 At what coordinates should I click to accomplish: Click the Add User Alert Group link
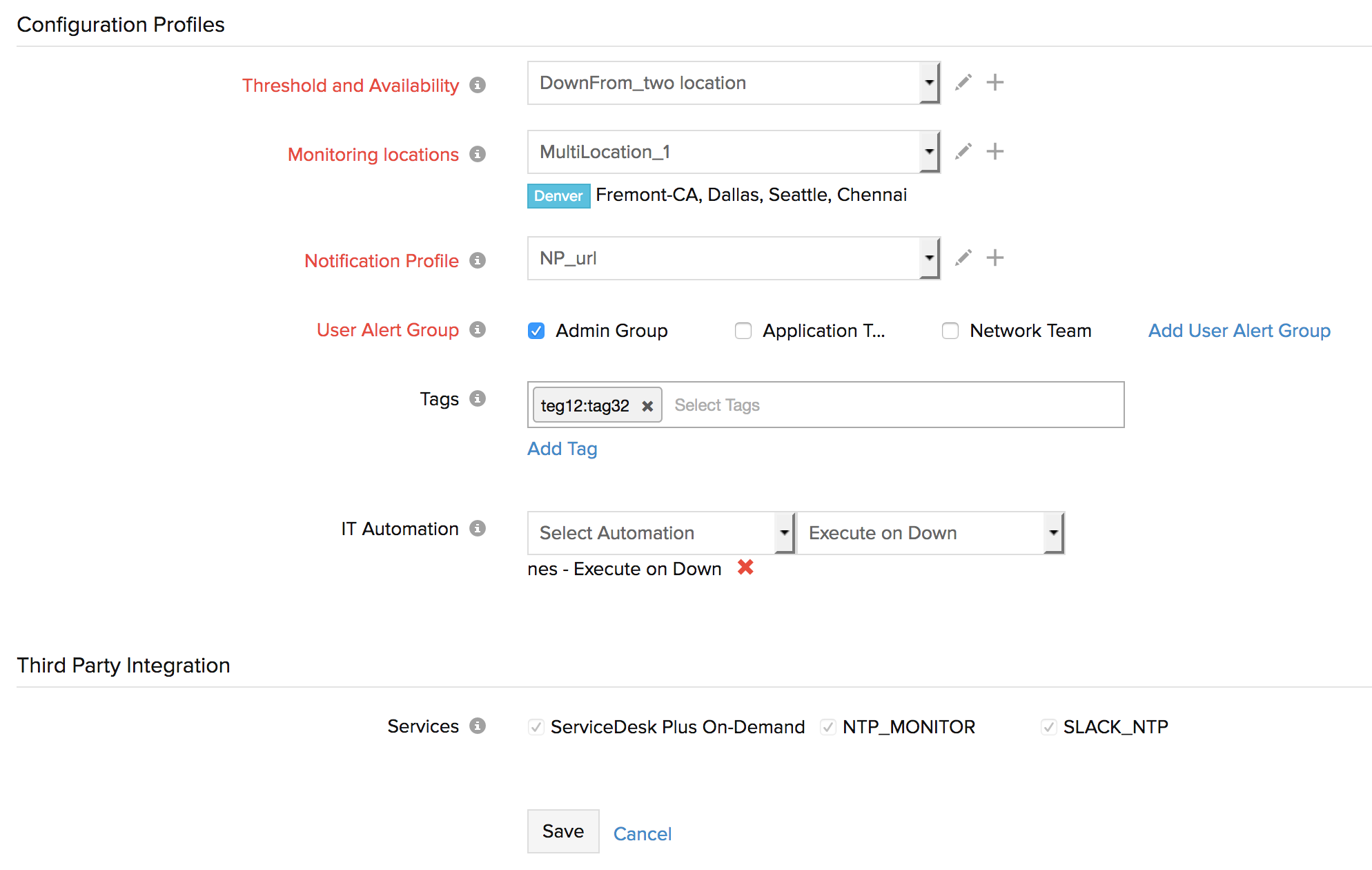click(1239, 331)
